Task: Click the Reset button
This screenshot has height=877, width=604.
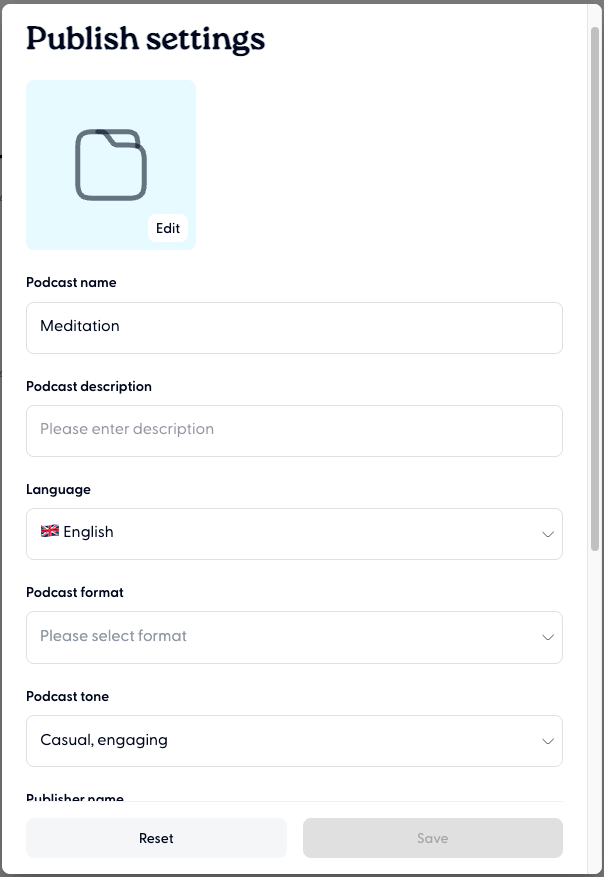Action: (156, 838)
